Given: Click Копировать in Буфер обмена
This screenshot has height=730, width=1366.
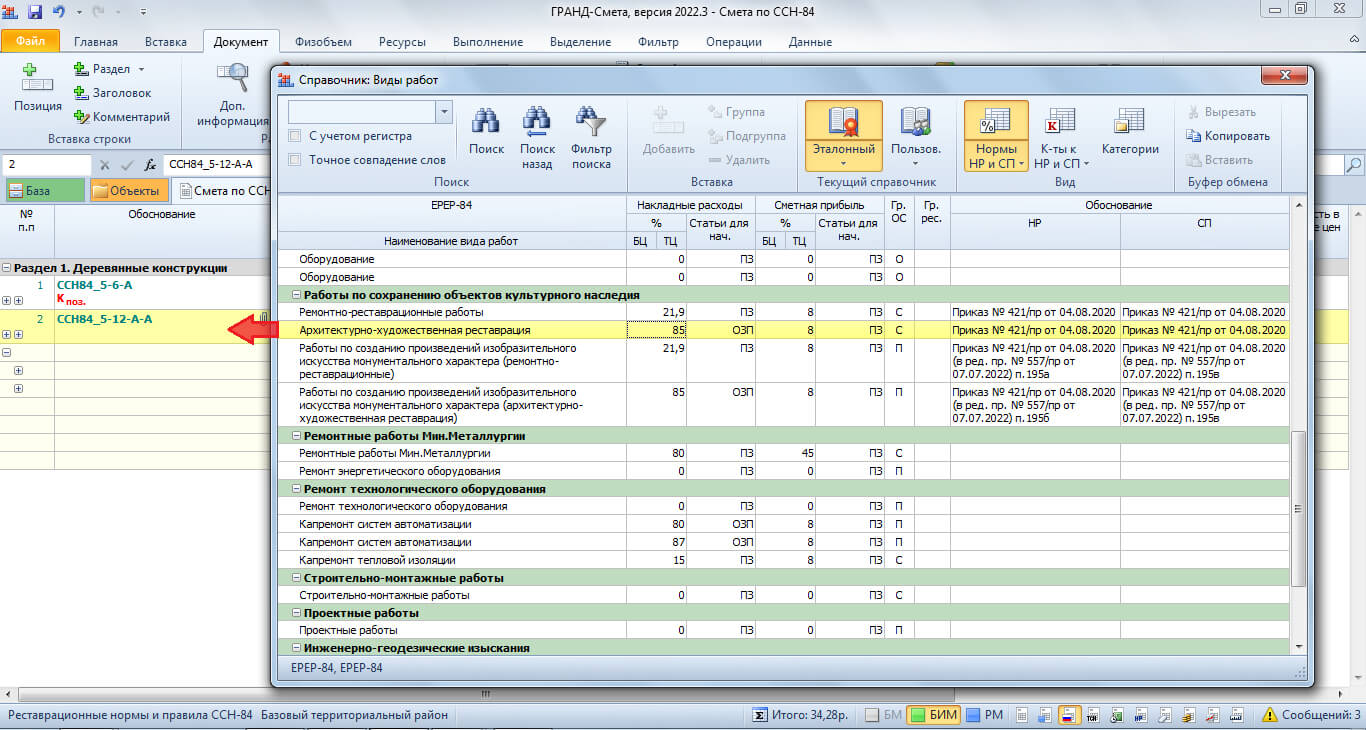Looking at the screenshot, I should tap(1228, 136).
